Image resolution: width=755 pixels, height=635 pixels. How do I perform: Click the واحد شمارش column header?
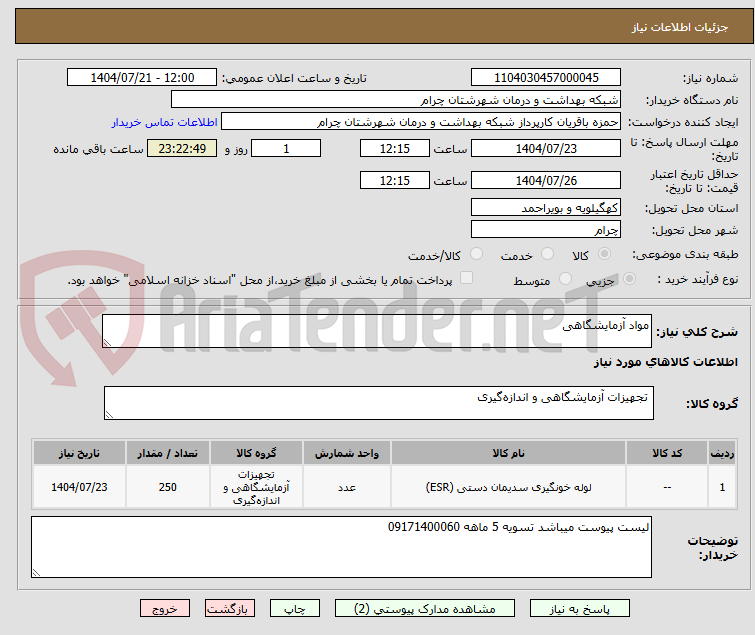click(x=347, y=453)
